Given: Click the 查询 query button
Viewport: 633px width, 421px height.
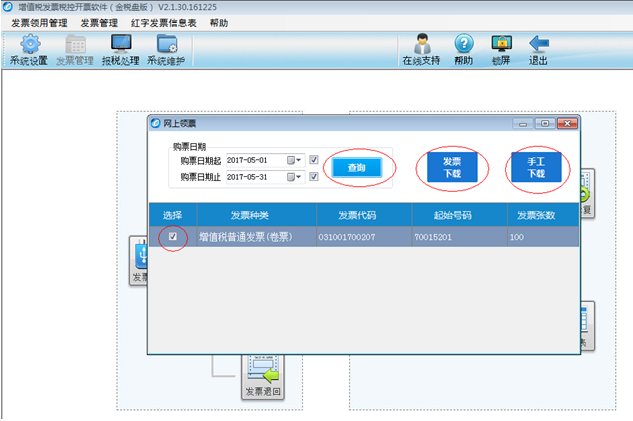Looking at the screenshot, I should 357,168.
